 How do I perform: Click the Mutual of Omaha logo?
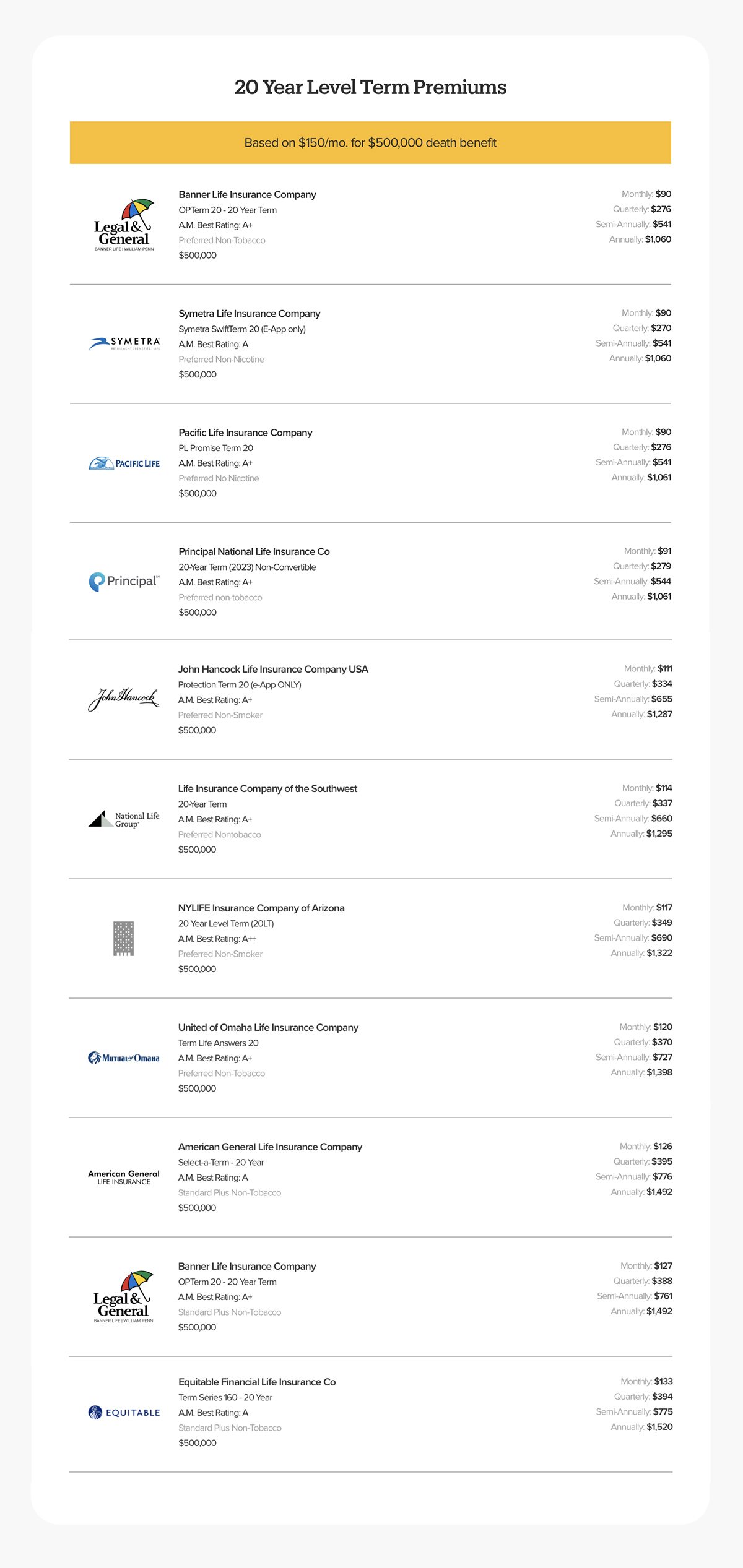(x=124, y=1058)
